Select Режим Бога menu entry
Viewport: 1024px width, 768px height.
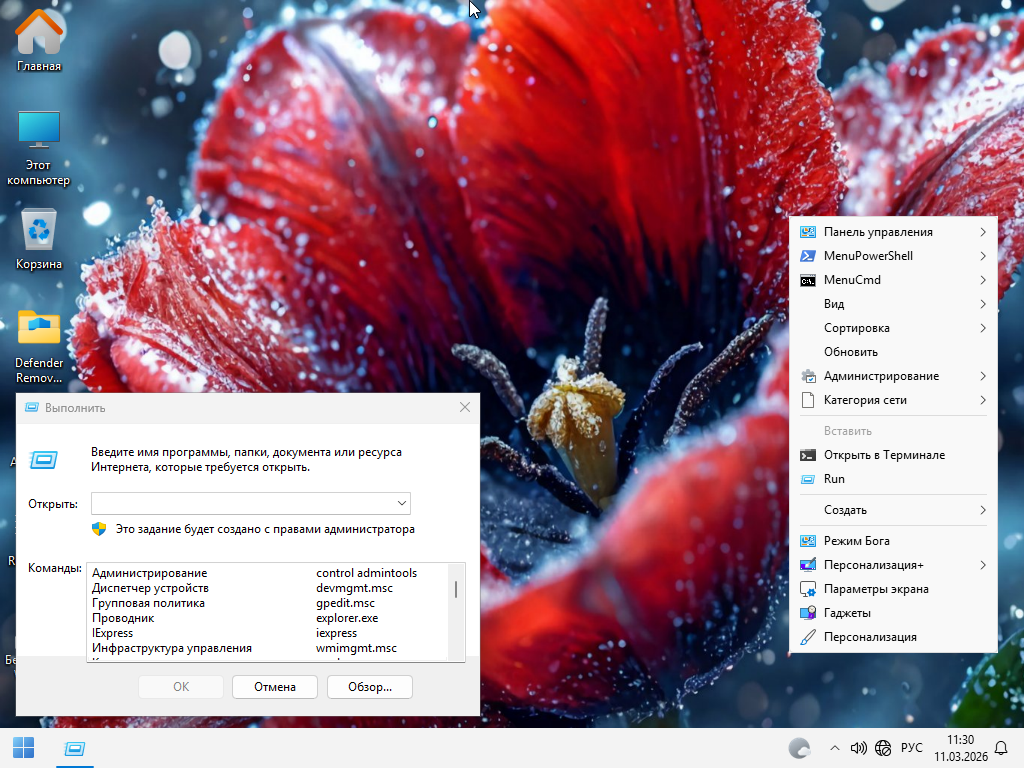tap(856, 541)
